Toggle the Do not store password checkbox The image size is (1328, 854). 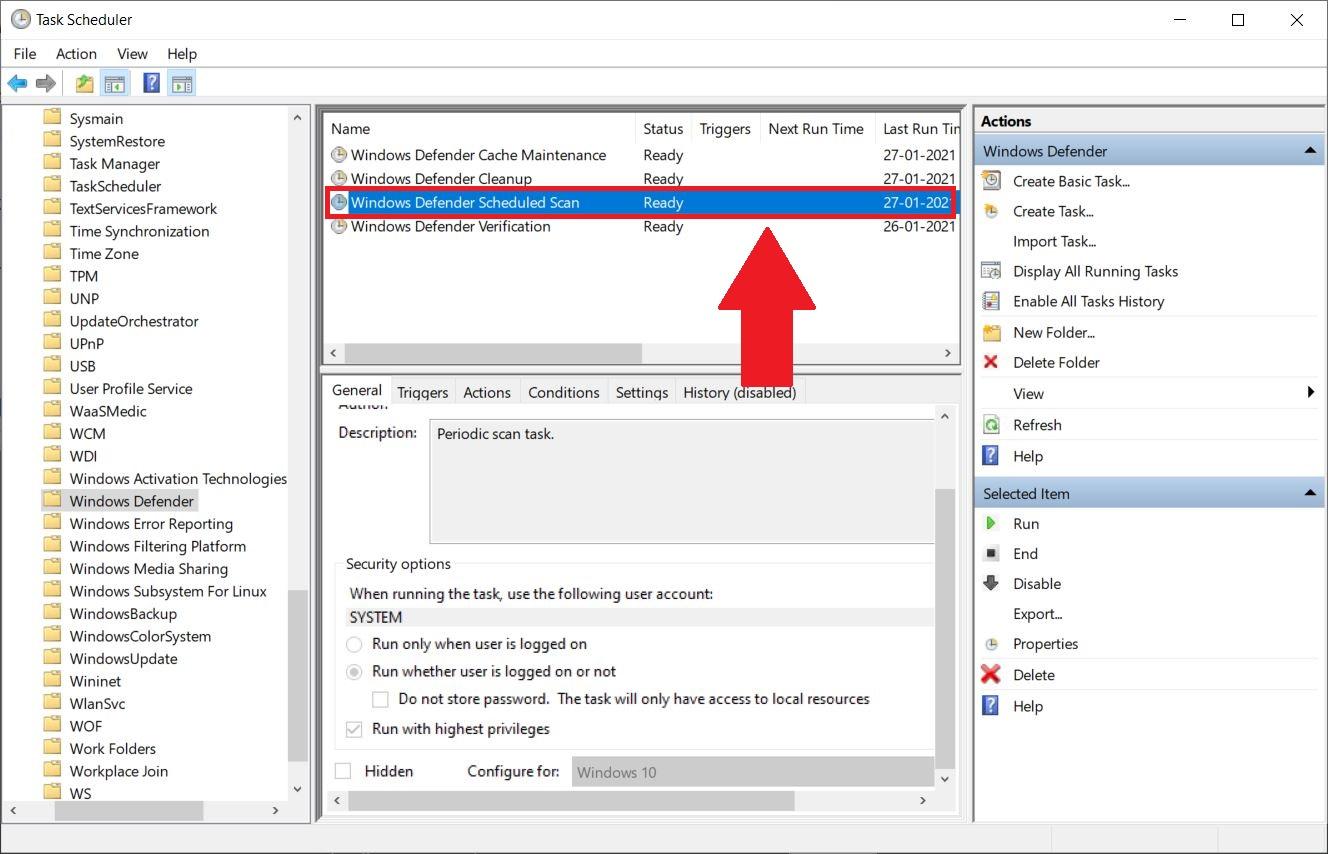380,699
